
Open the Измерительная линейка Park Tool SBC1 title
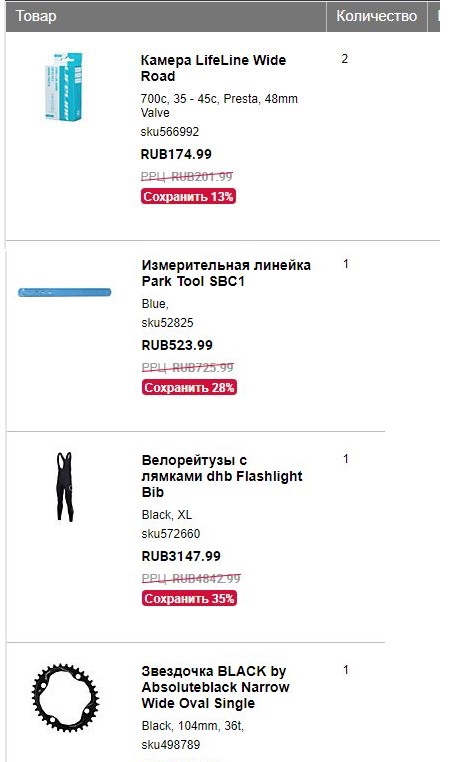pyautogui.click(x=226, y=273)
